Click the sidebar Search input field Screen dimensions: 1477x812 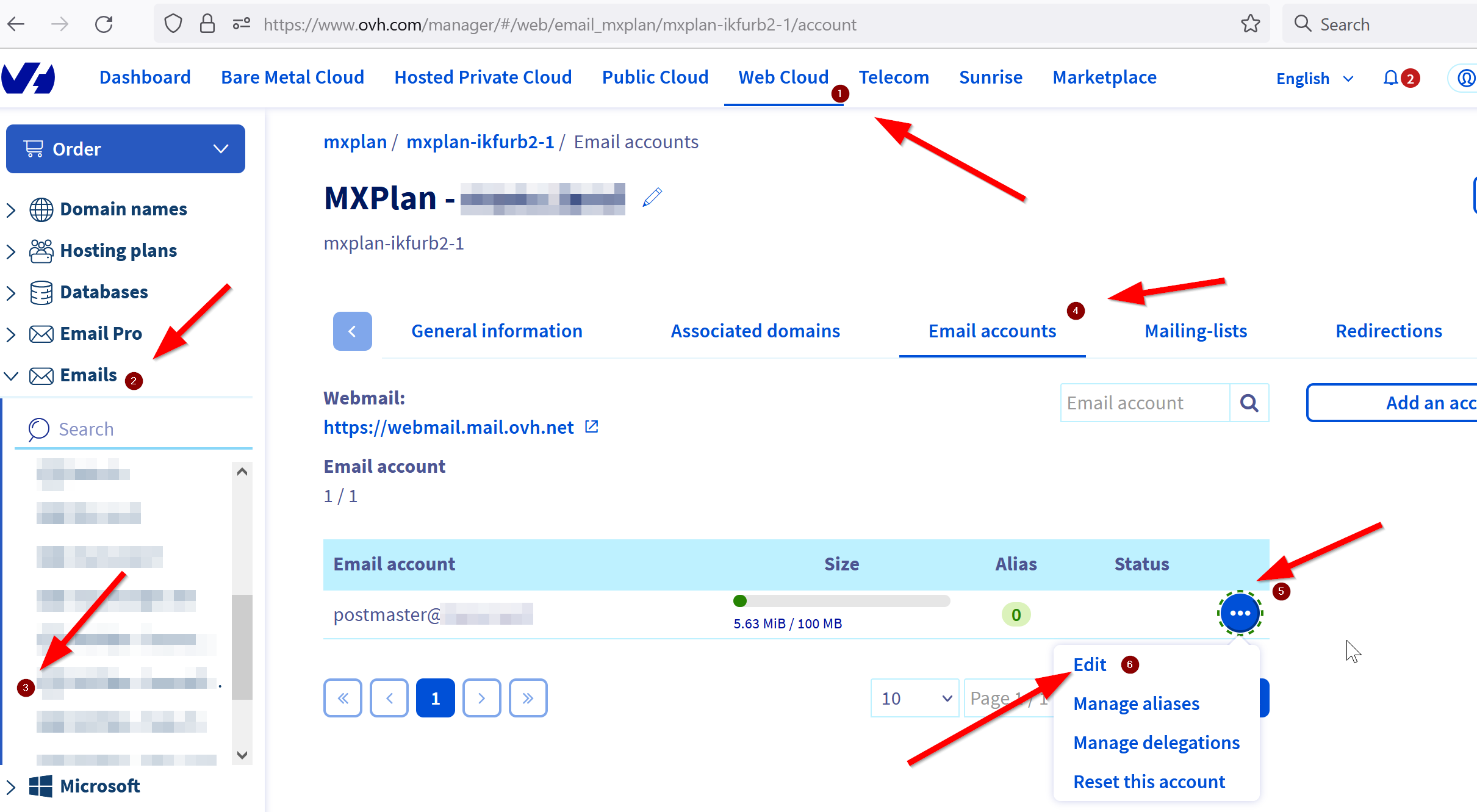coord(134,429)
